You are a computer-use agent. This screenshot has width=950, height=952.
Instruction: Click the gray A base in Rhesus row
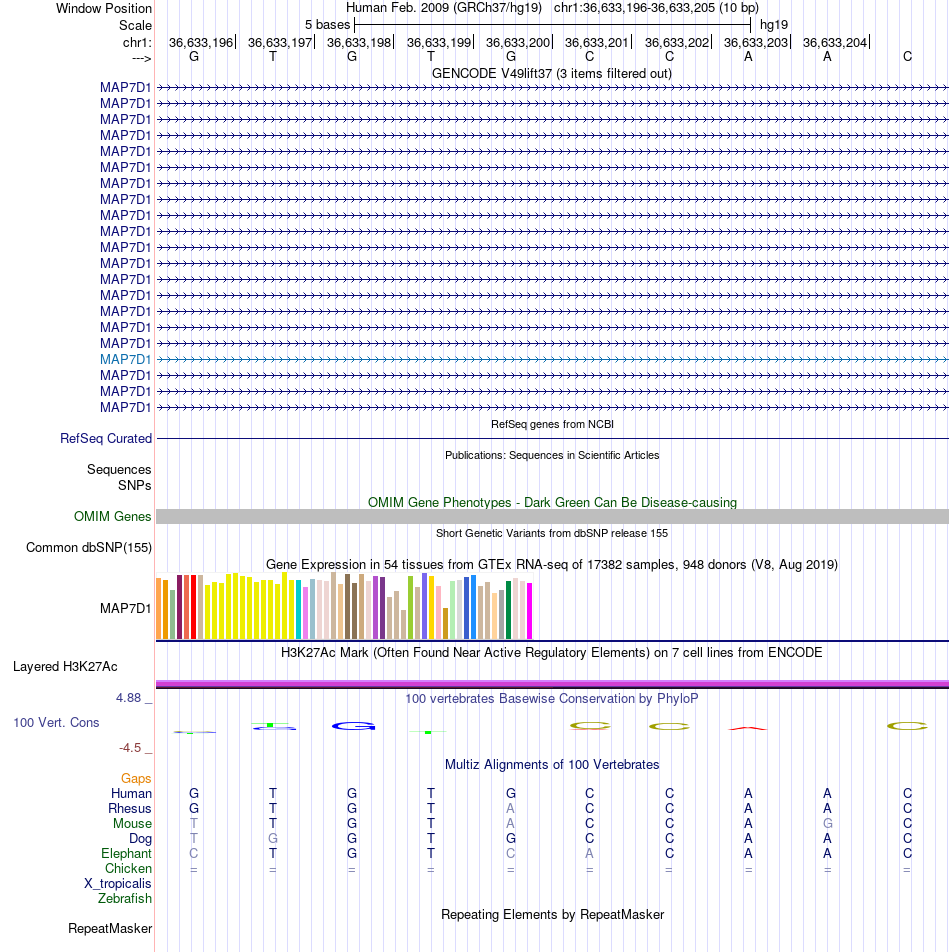coord(511,809)
